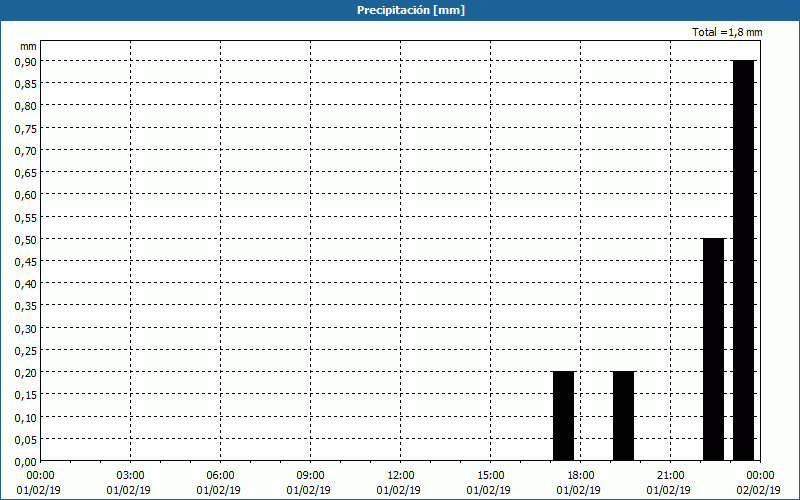Click the 0,45 y-axis value
The height and width of the screenshot is (500, 800).
pyautogui.click(x=26, y=261)
